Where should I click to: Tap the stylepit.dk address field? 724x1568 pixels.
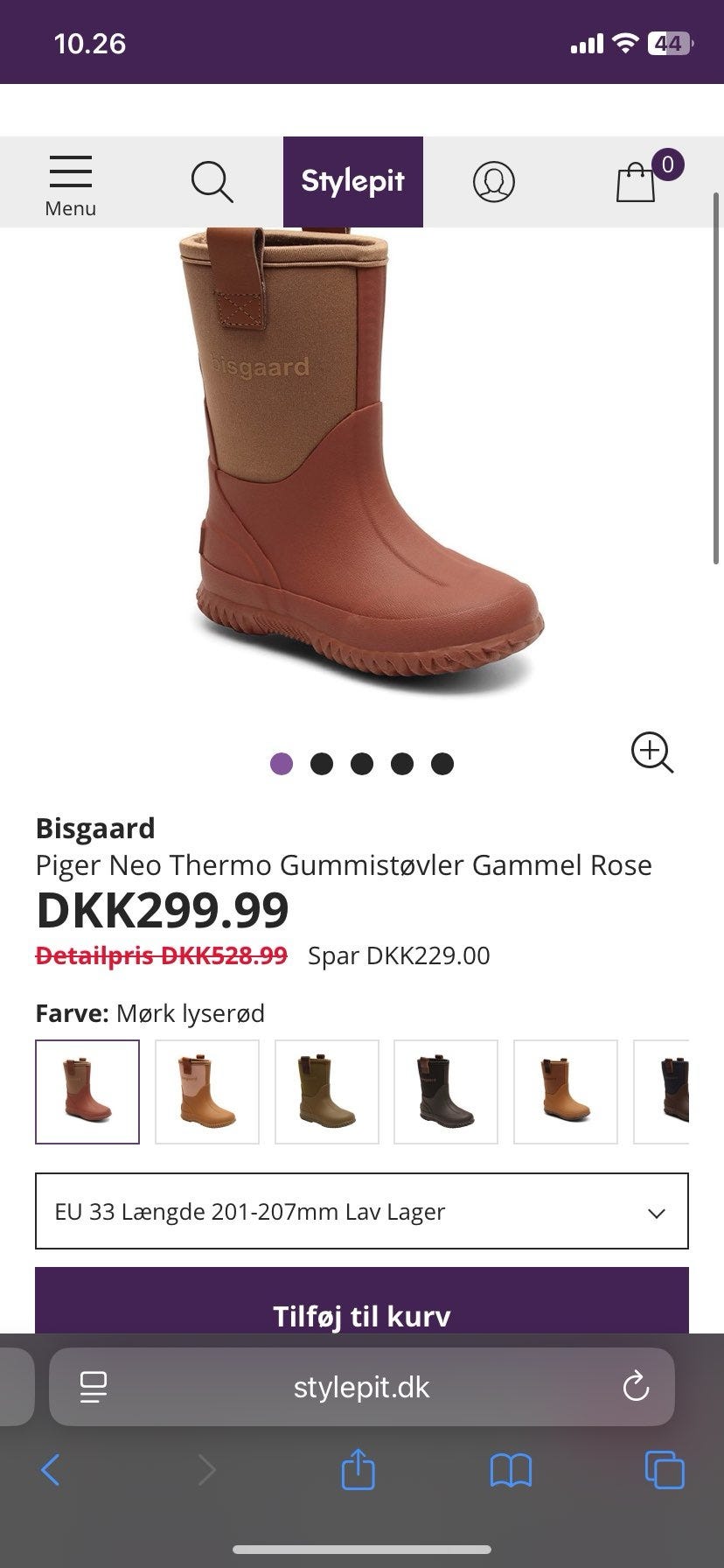(362, 1387)
